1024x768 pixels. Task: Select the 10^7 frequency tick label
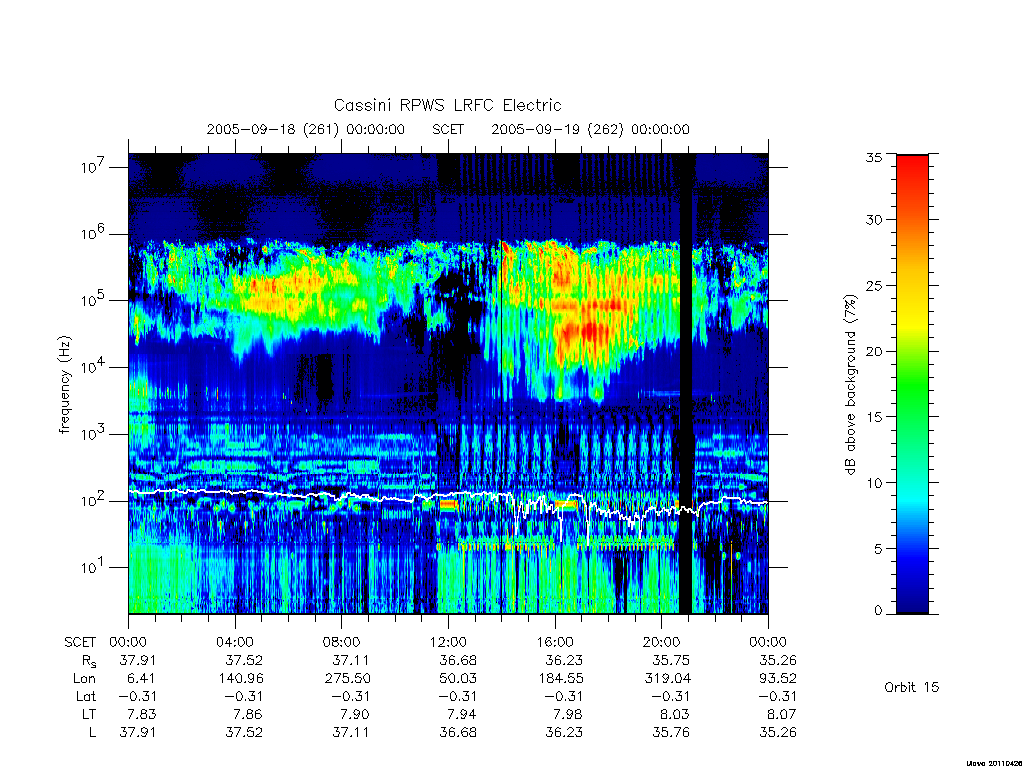click(x=93, y=167)
